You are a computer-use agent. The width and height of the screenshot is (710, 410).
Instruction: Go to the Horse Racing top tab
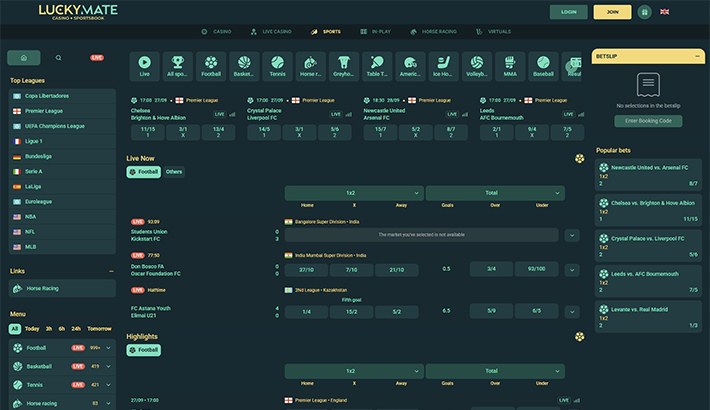tap(437, 32)
